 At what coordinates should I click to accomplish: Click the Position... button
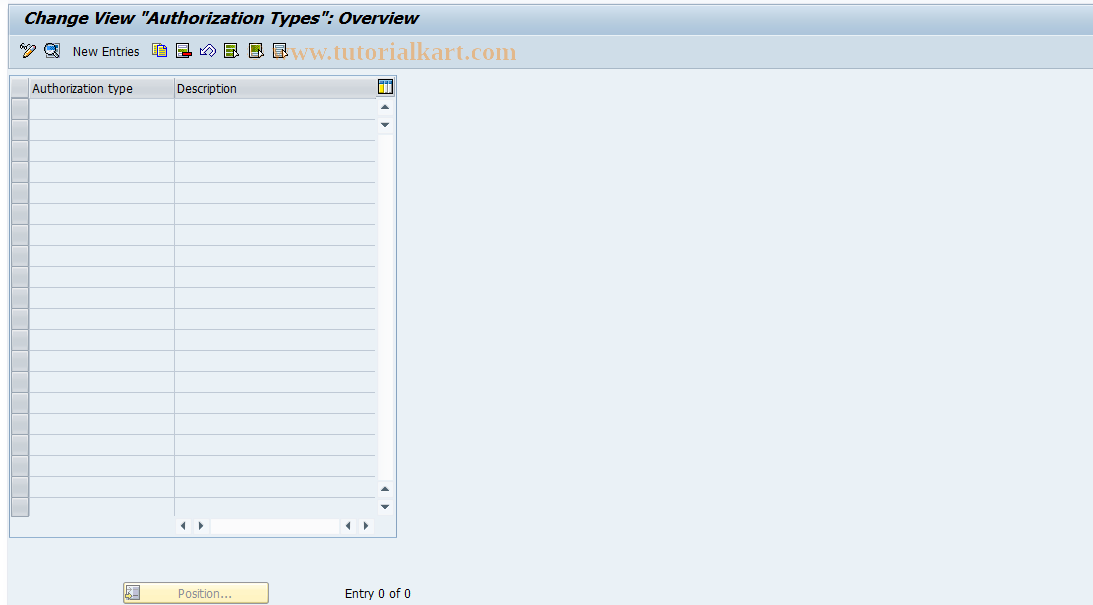coord(196,593)
